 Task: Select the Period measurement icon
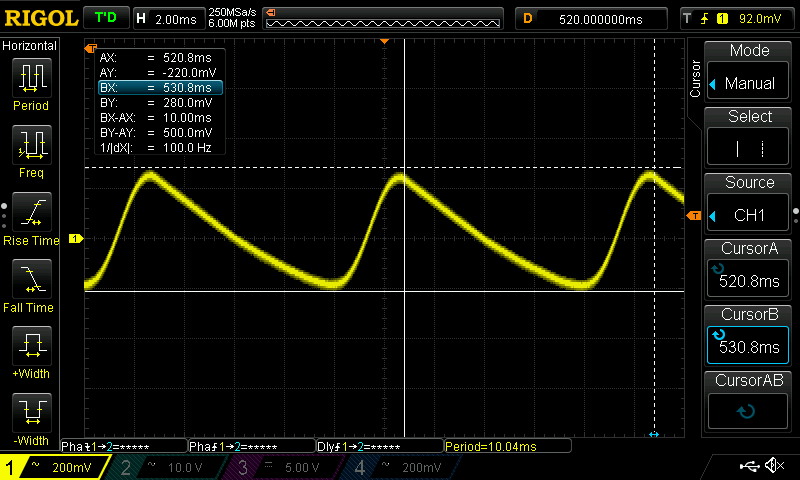click(x=32, y=78)
